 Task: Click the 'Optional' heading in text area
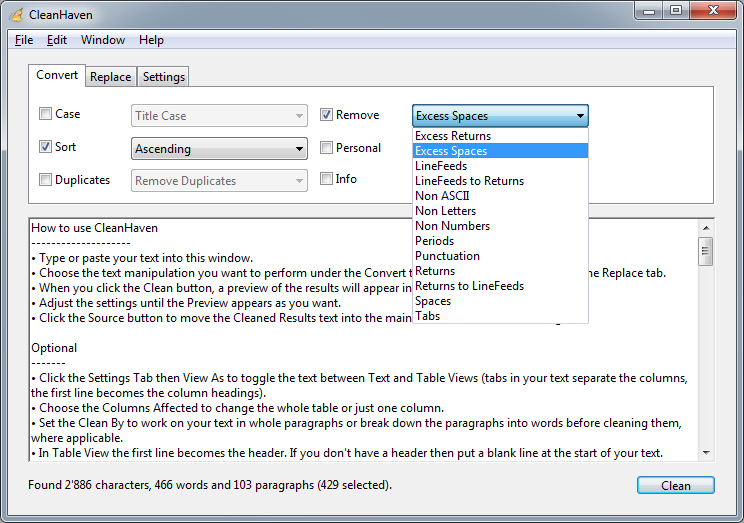pos(54,348)
